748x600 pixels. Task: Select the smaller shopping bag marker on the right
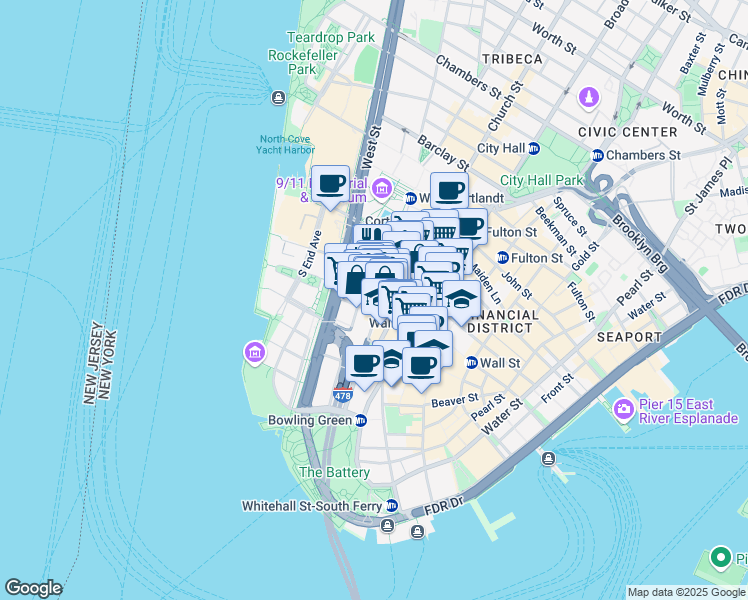pos(385,272)
